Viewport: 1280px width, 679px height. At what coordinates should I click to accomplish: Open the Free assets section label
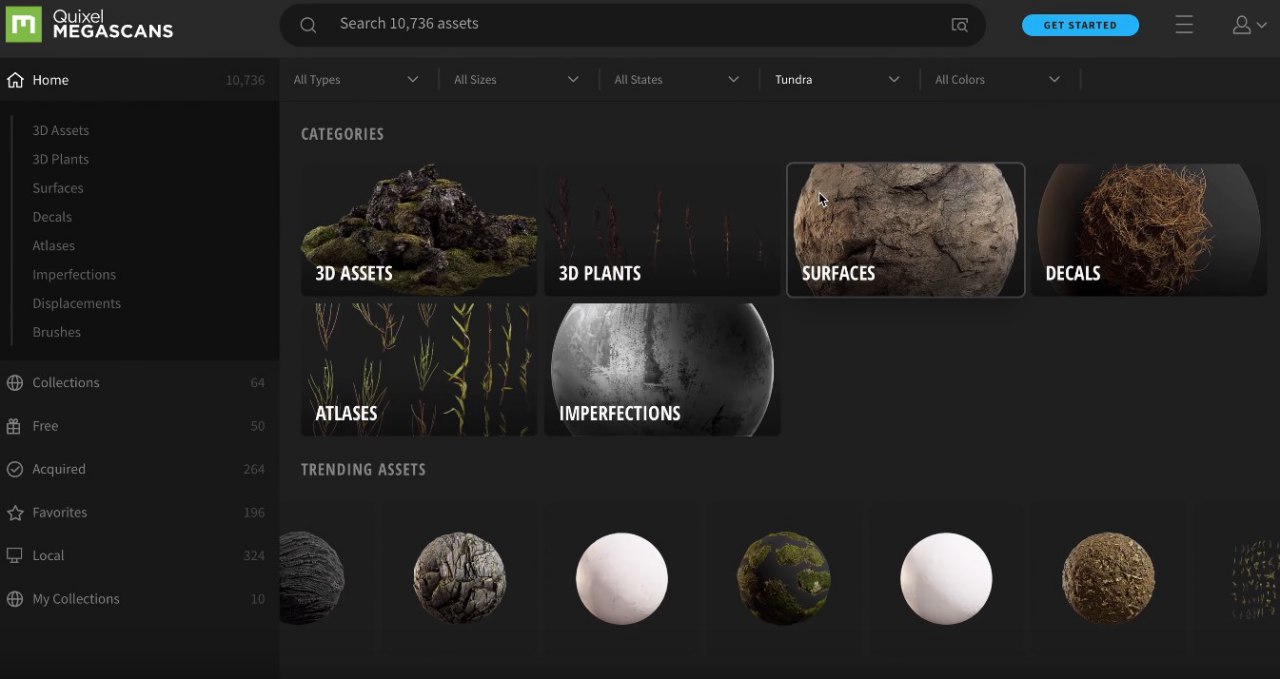click(45, 426)
